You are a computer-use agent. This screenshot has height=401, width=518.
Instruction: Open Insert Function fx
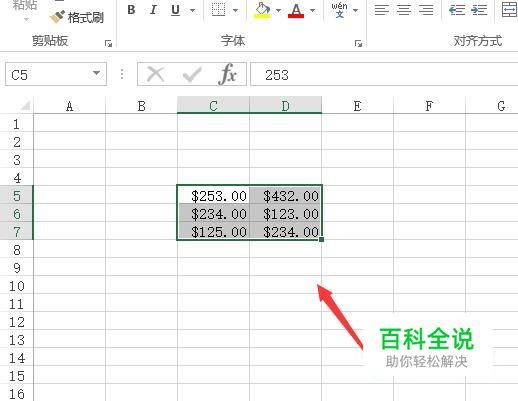point(228,74)
